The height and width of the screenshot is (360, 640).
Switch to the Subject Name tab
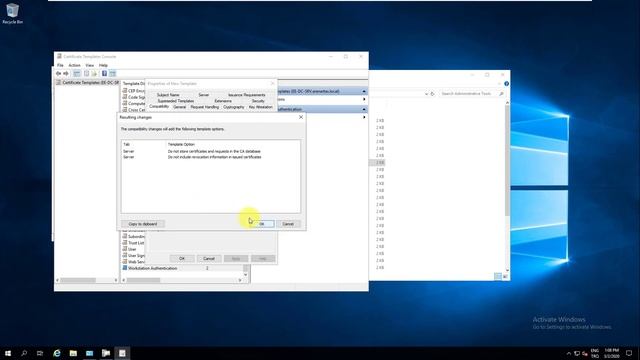168,95
